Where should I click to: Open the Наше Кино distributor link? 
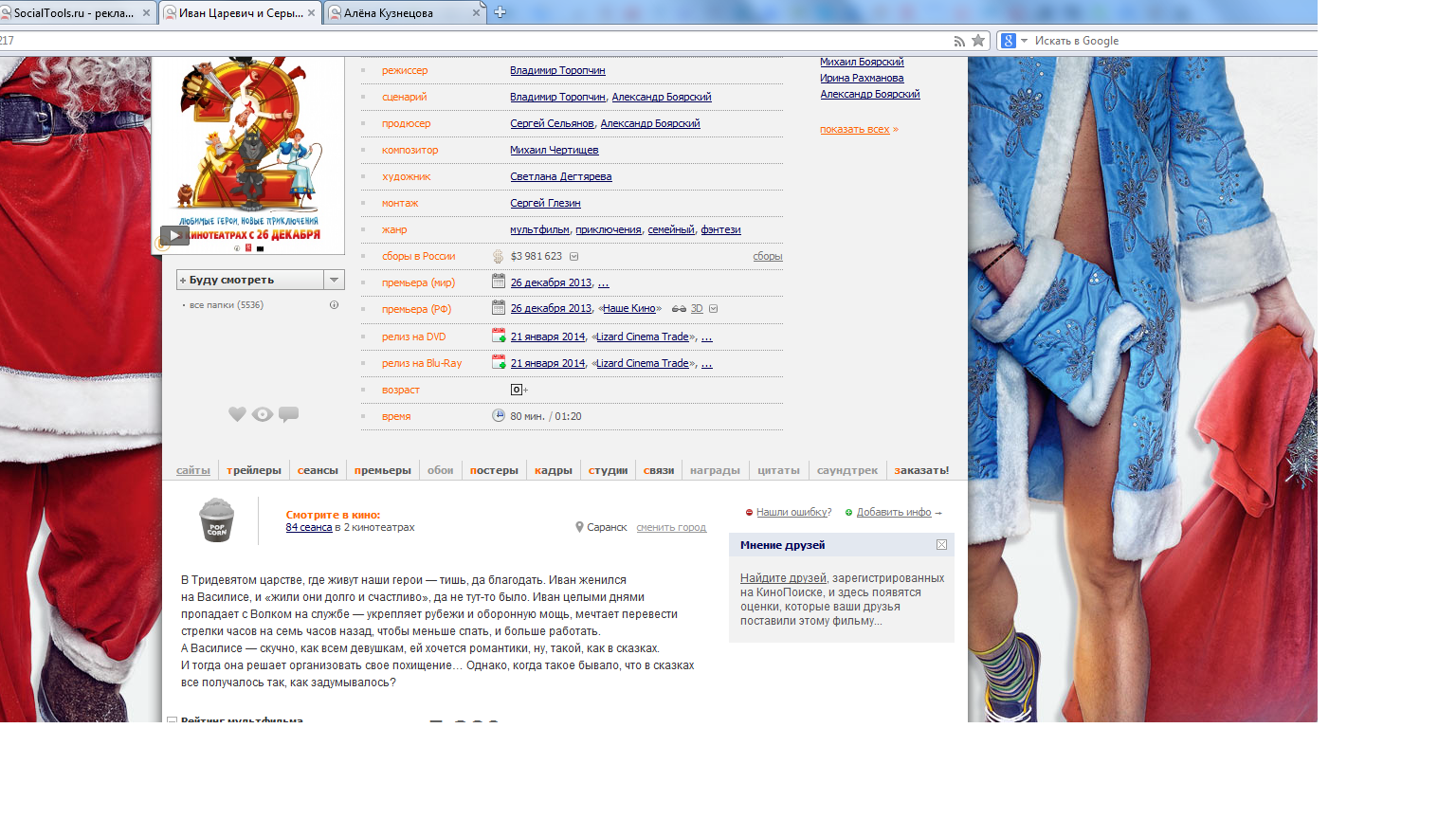coord(629,308)
